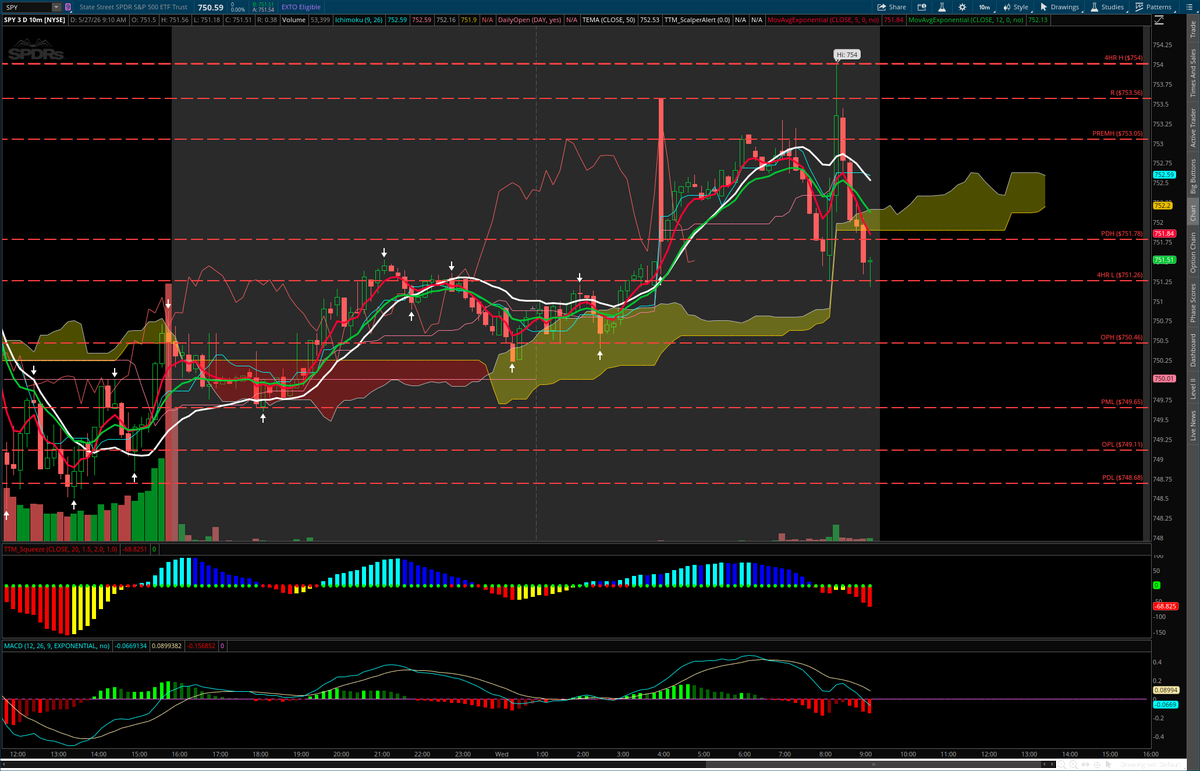Open the Big Buttons side tab
The height and width of the screenshot is (771, 1200).
tap(1191, 175)
